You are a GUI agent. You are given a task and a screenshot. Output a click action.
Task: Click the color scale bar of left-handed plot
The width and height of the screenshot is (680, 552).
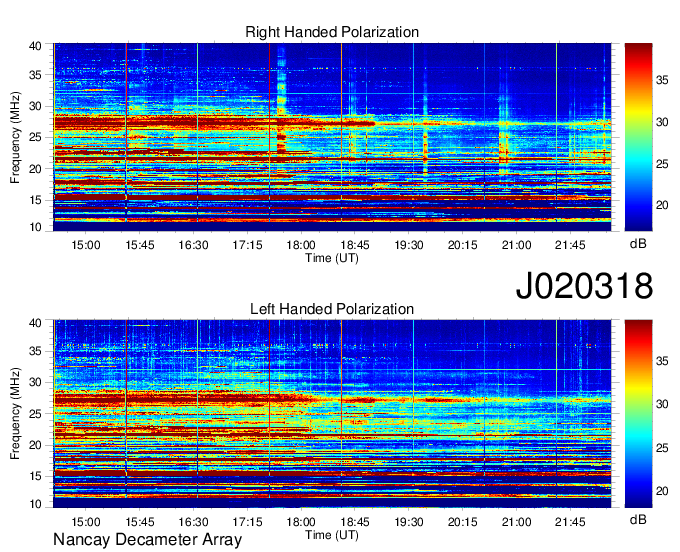pos(638,414)
